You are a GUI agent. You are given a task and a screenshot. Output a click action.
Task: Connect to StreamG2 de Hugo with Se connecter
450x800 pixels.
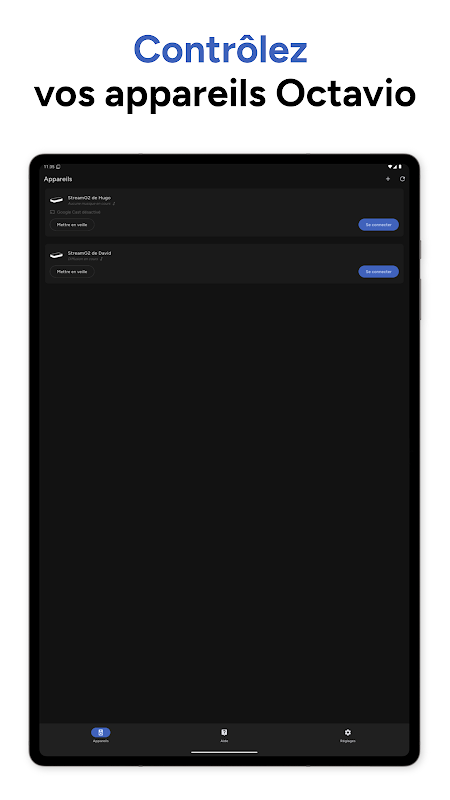379,224
